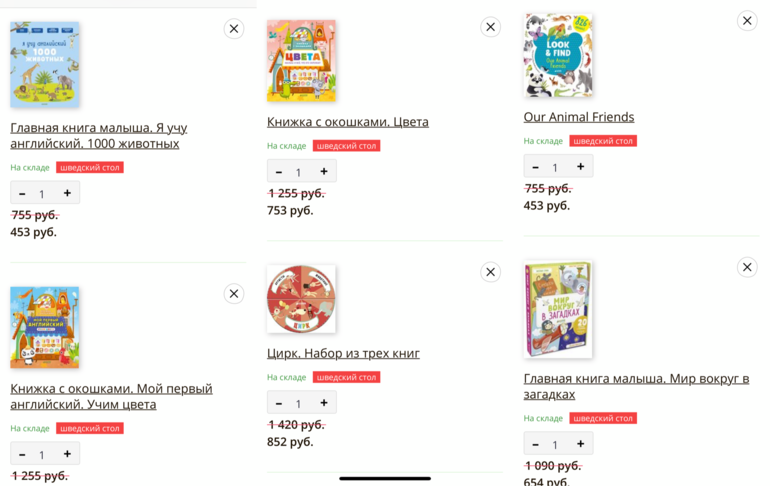Increase quantity of 'Мой первый английский' book
The width and height of the screenshot is (770, 486).
[67, 454]
